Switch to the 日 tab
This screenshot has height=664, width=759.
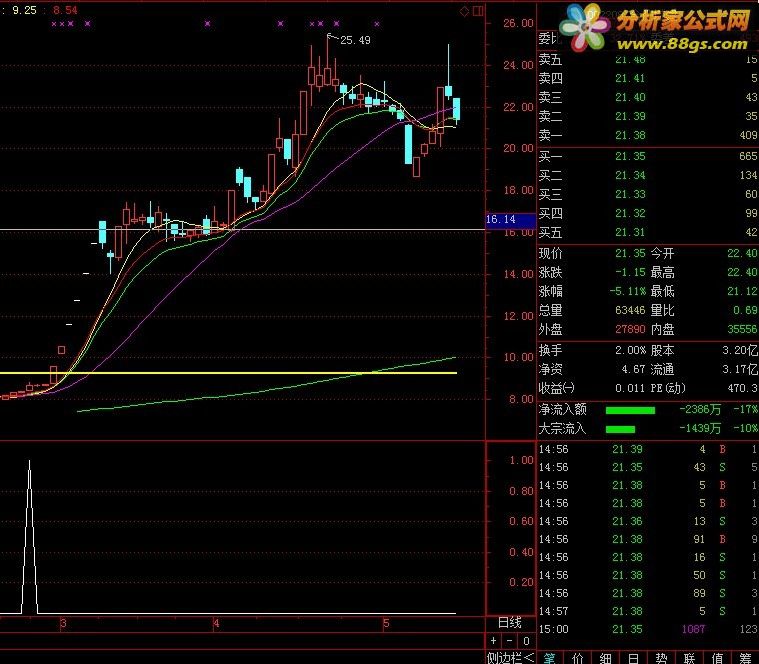pos(633,658)
